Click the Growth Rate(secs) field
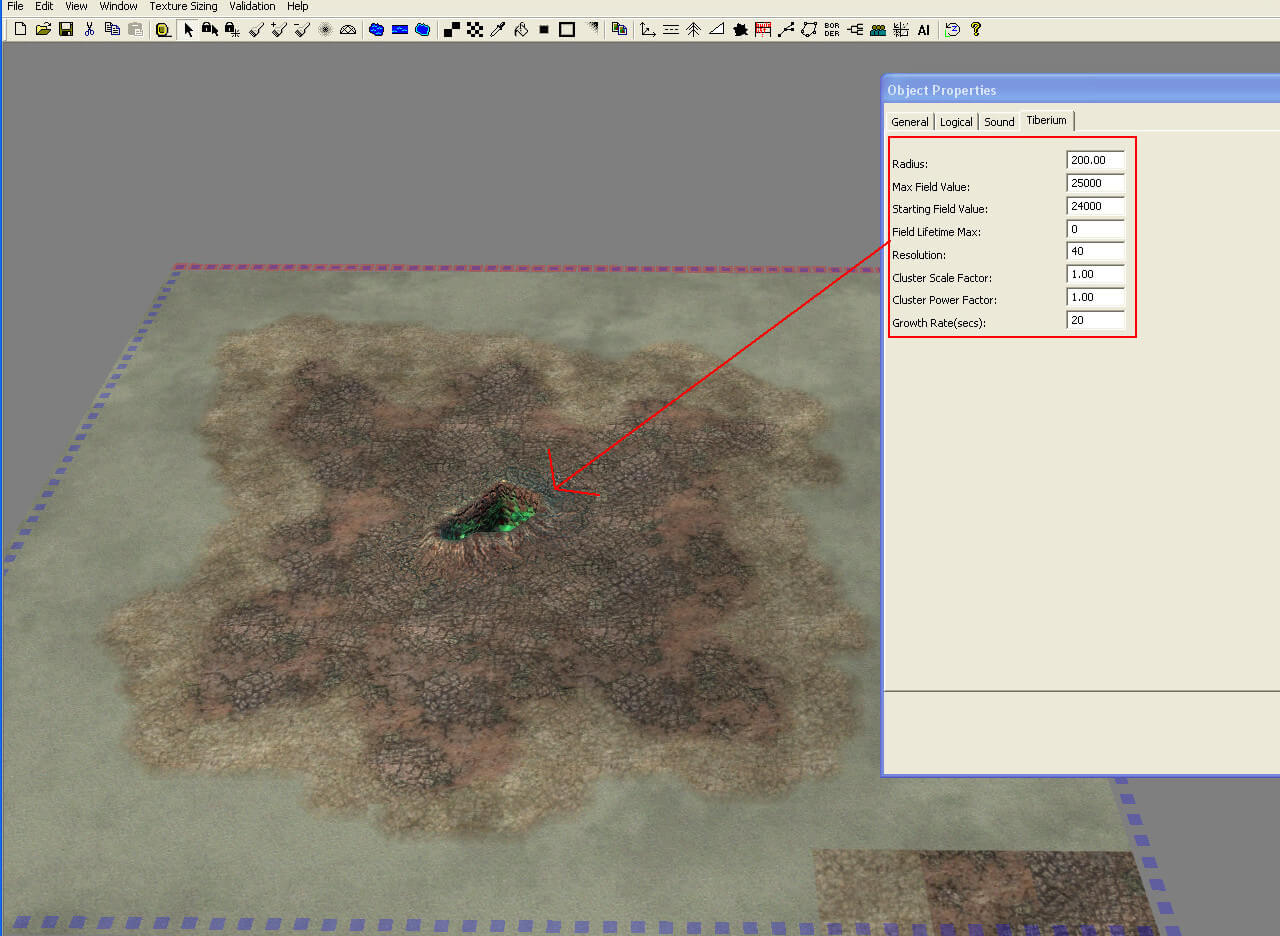 click(x=1095, y=320)
